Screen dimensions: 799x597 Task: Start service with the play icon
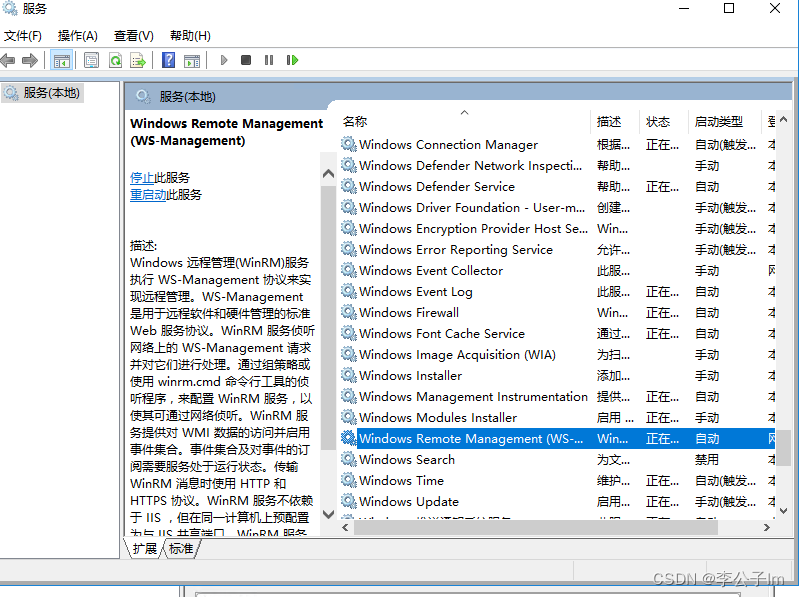[224, 60]
